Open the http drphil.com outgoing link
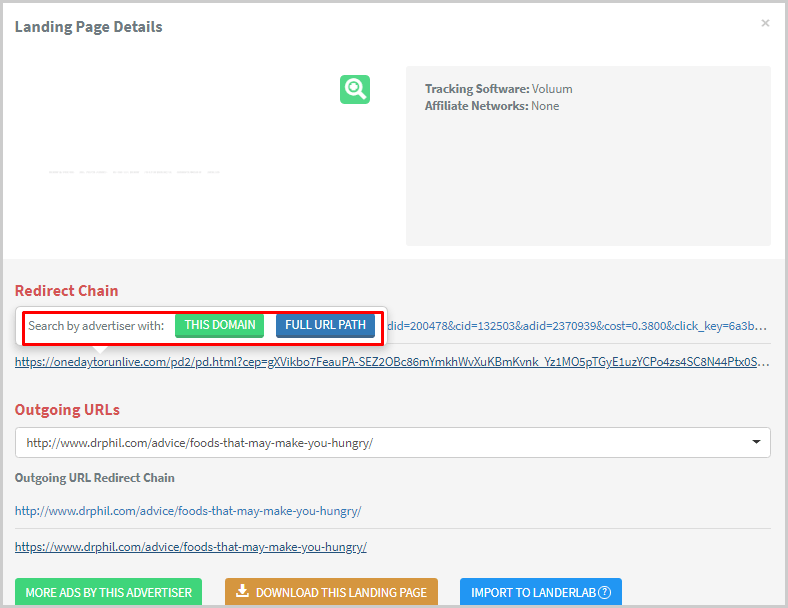788x608 pixels. pyautogui.click(x=188, y=511)
